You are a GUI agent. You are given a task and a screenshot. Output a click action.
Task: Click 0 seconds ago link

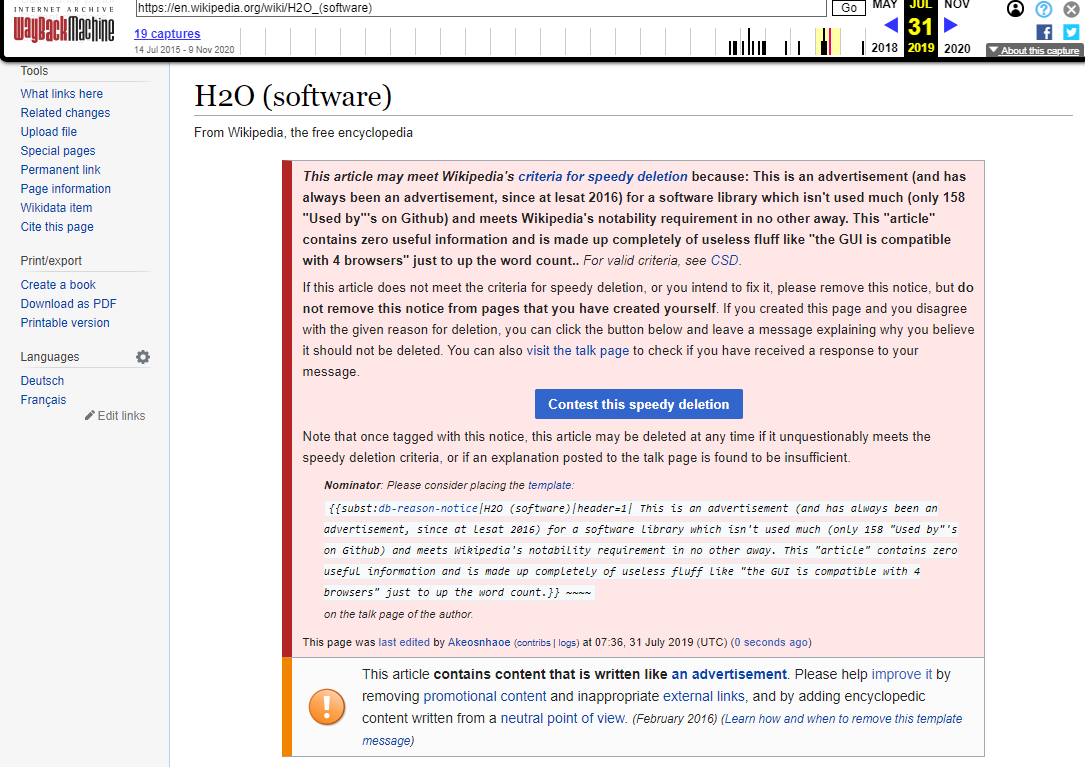tap(771, 642)
